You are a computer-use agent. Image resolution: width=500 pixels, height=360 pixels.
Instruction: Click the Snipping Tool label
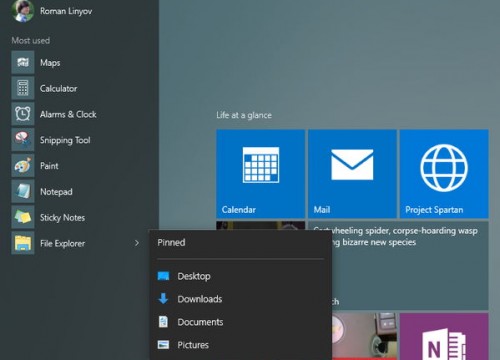(65, 140)
